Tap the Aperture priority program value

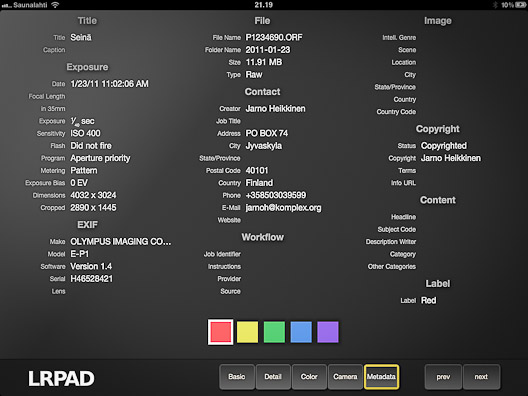[100, 158]
